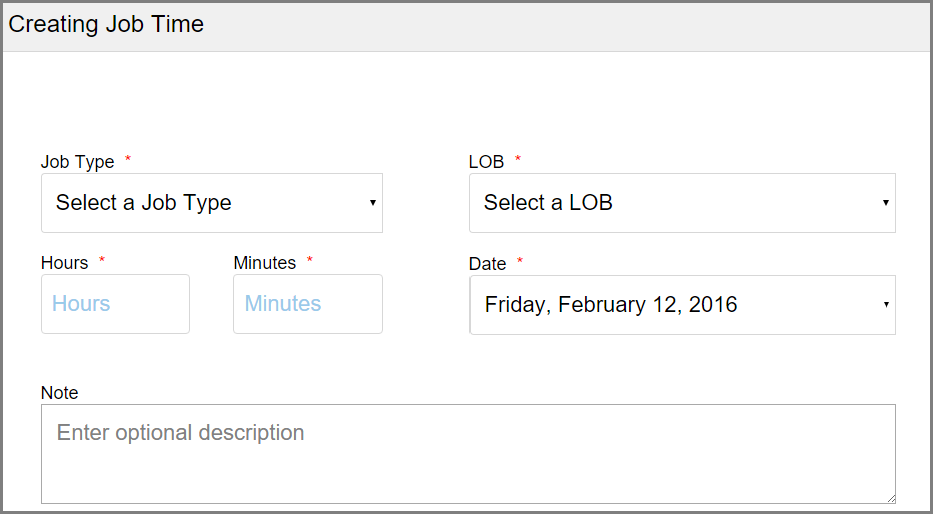
Task: Click the 'Note' field label
Action: tap(59, 393)
